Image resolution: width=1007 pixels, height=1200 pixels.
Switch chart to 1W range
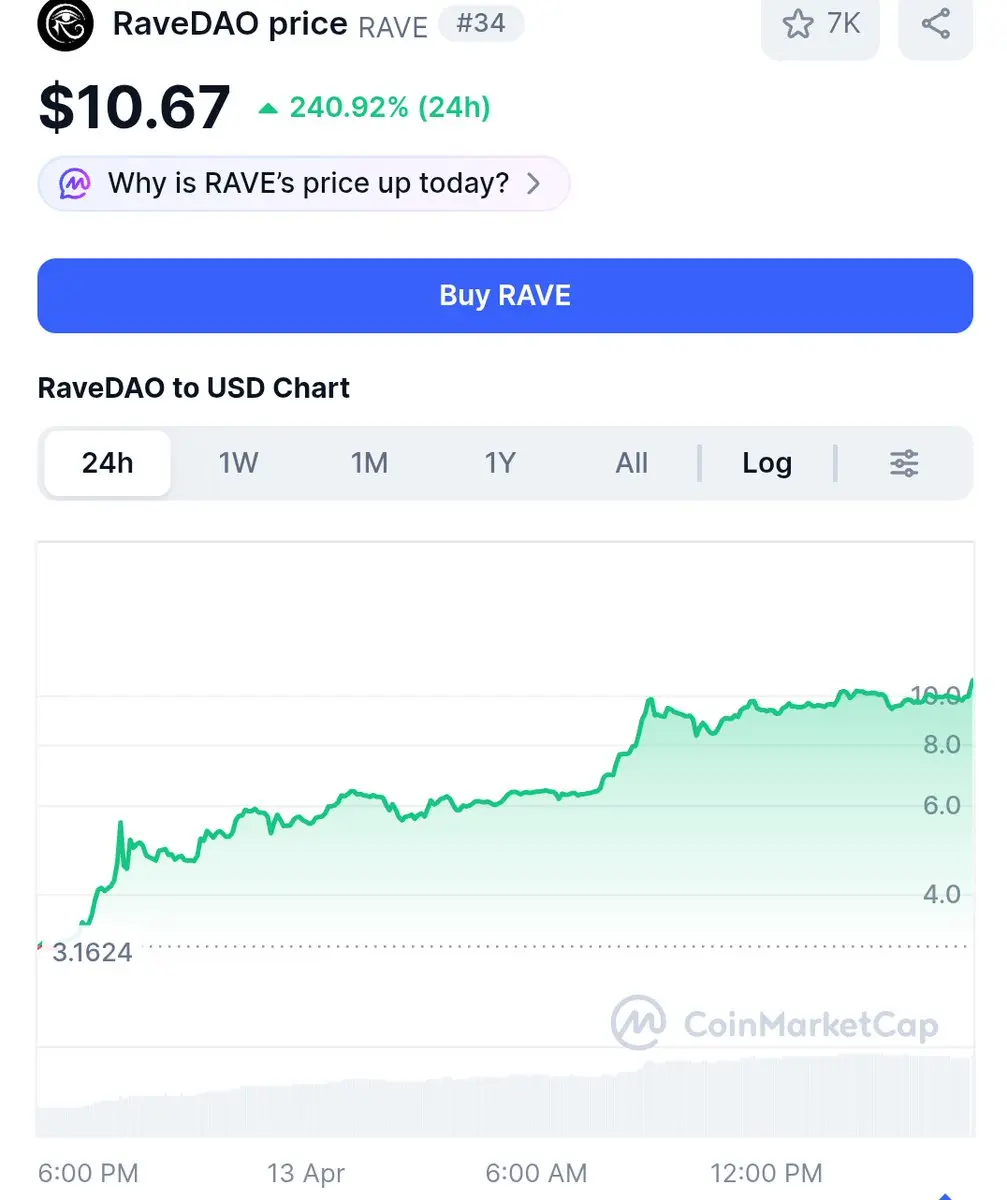[238, 463]
